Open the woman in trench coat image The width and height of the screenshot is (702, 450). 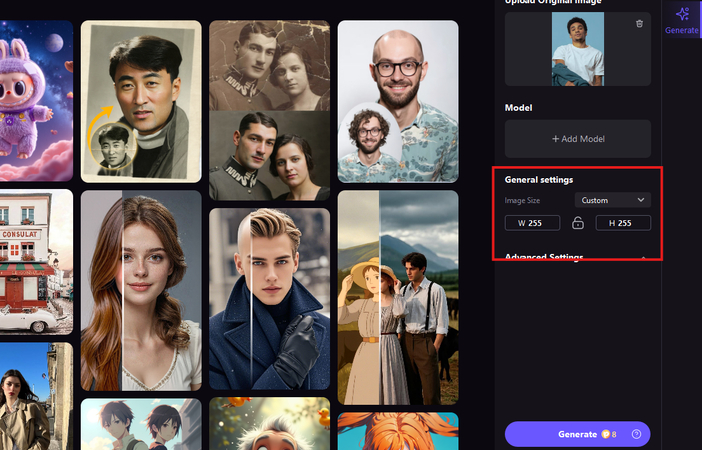pyautogui.click(x=36, y=396)
